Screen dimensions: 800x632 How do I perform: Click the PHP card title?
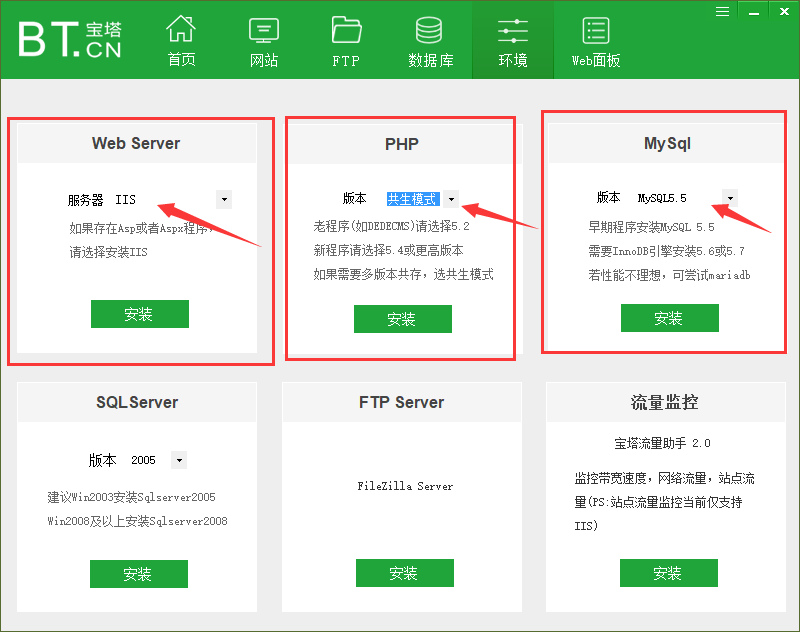402,144
